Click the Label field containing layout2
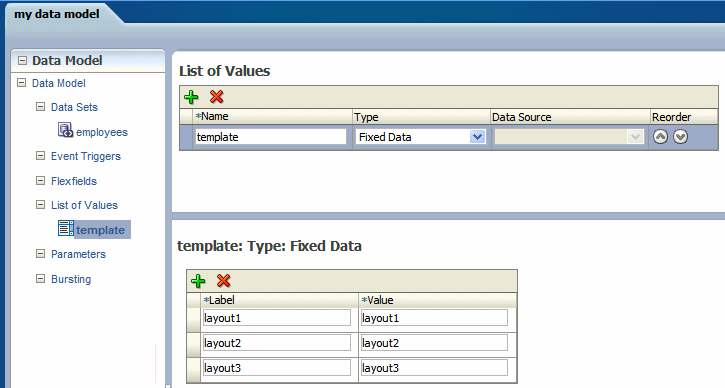Screen dimensions: 725x388 pos(276,343)
